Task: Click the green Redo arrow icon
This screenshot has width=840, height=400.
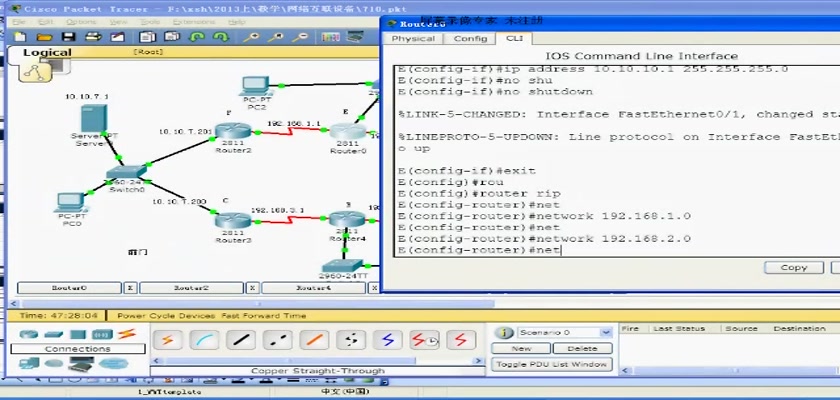Action: (221, 37)
